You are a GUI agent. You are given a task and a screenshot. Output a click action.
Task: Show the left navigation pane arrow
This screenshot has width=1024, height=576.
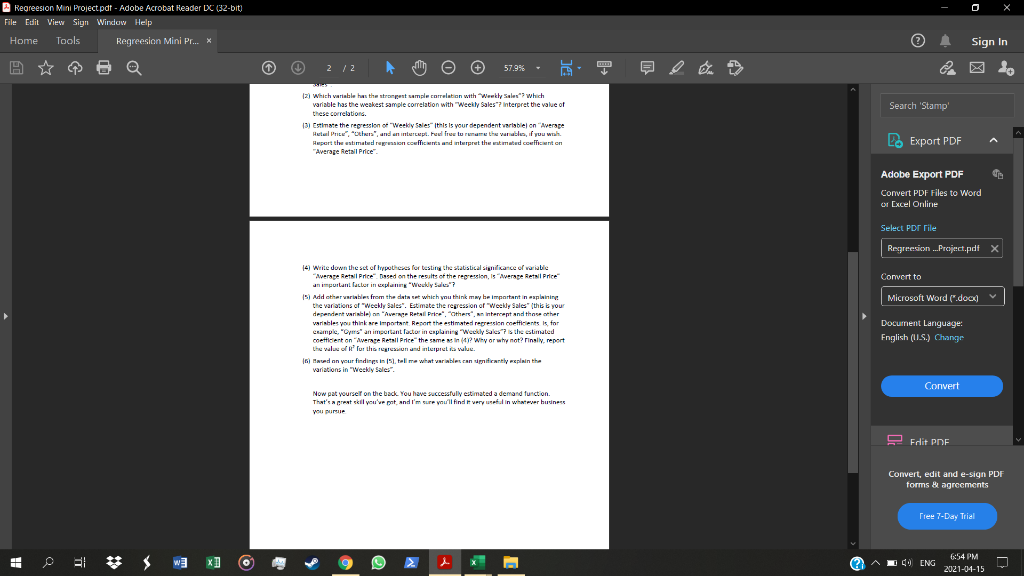coord(6,316)
